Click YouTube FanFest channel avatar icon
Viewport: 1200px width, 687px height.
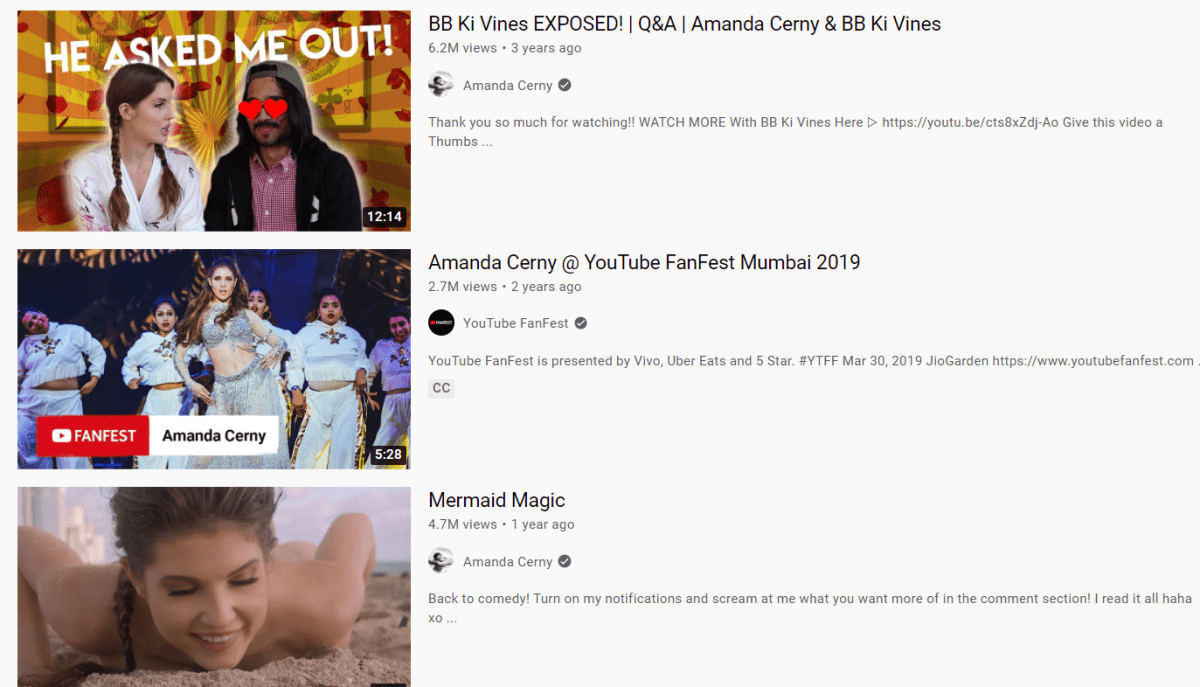(x=441, y=323)
